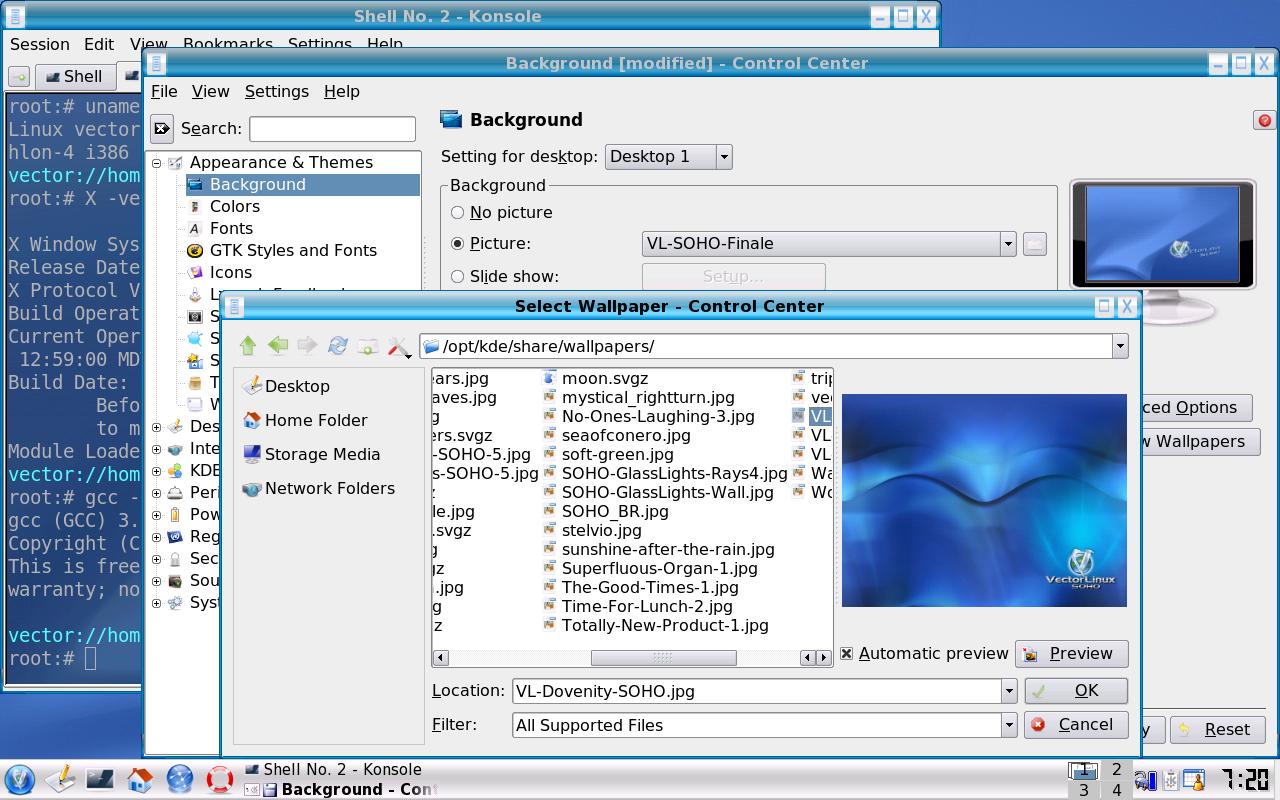Switch to the Shell tab in Konsole
The image size is (1280, 800).
coord(74,76)
